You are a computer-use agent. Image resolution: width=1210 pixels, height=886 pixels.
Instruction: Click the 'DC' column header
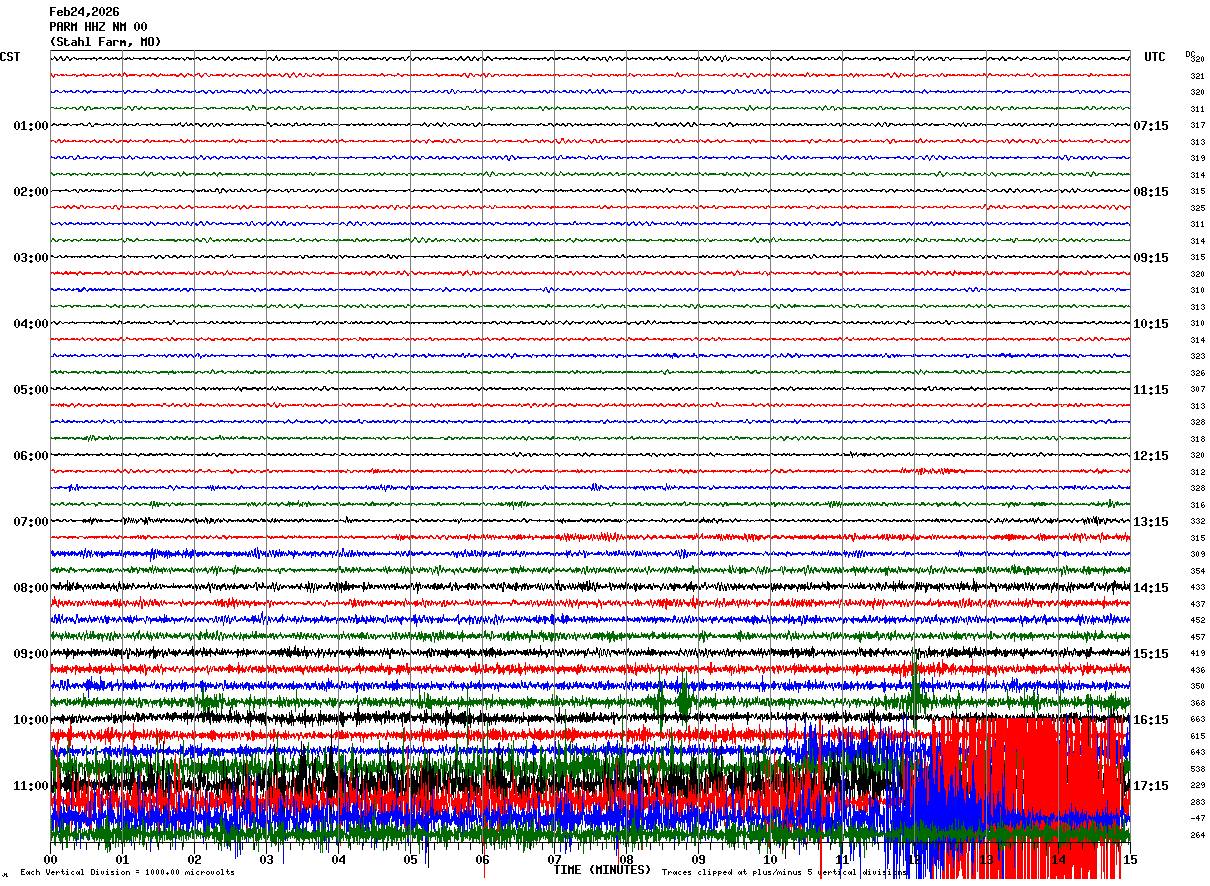click(x=1190, y=54)
